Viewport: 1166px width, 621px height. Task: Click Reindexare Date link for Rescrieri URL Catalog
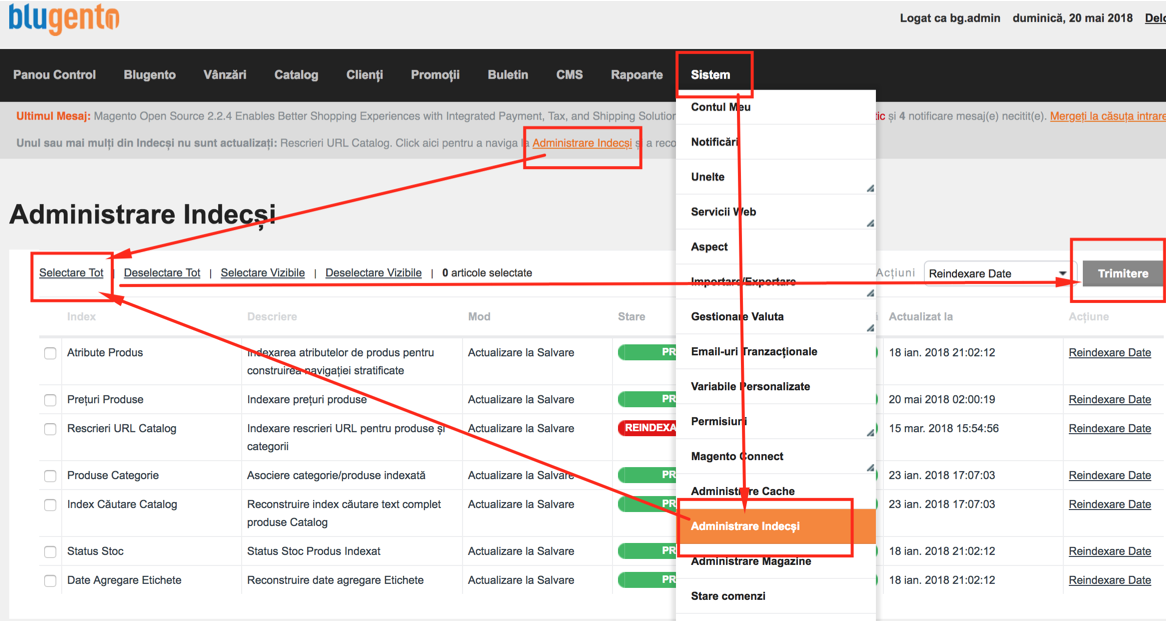point(1109,428)
